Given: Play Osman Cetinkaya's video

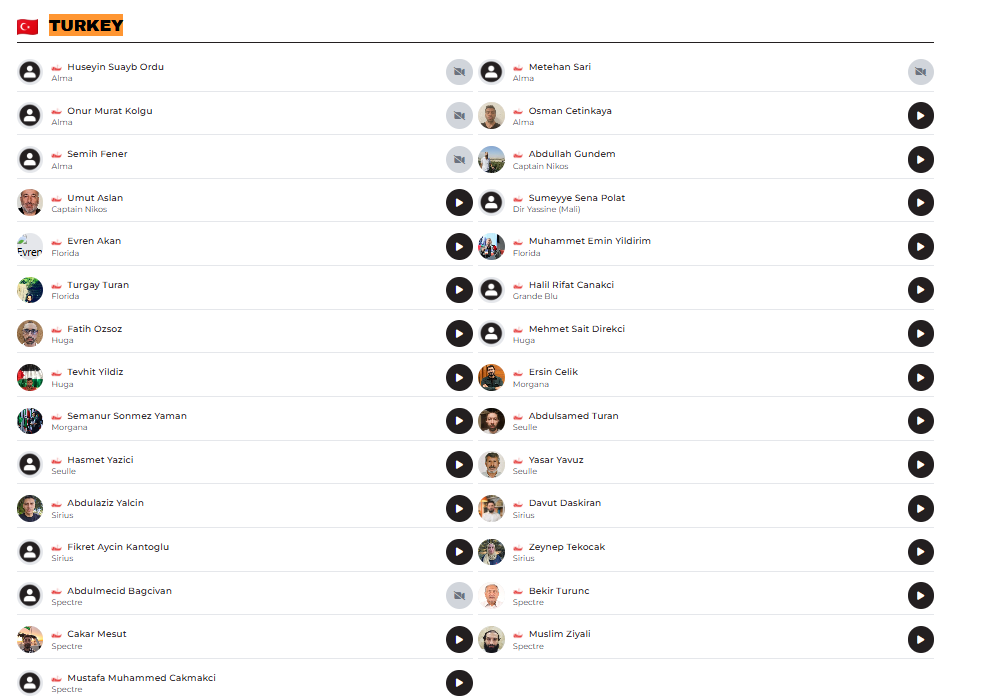Looking at the screenshot, I should tap(921, 116).
